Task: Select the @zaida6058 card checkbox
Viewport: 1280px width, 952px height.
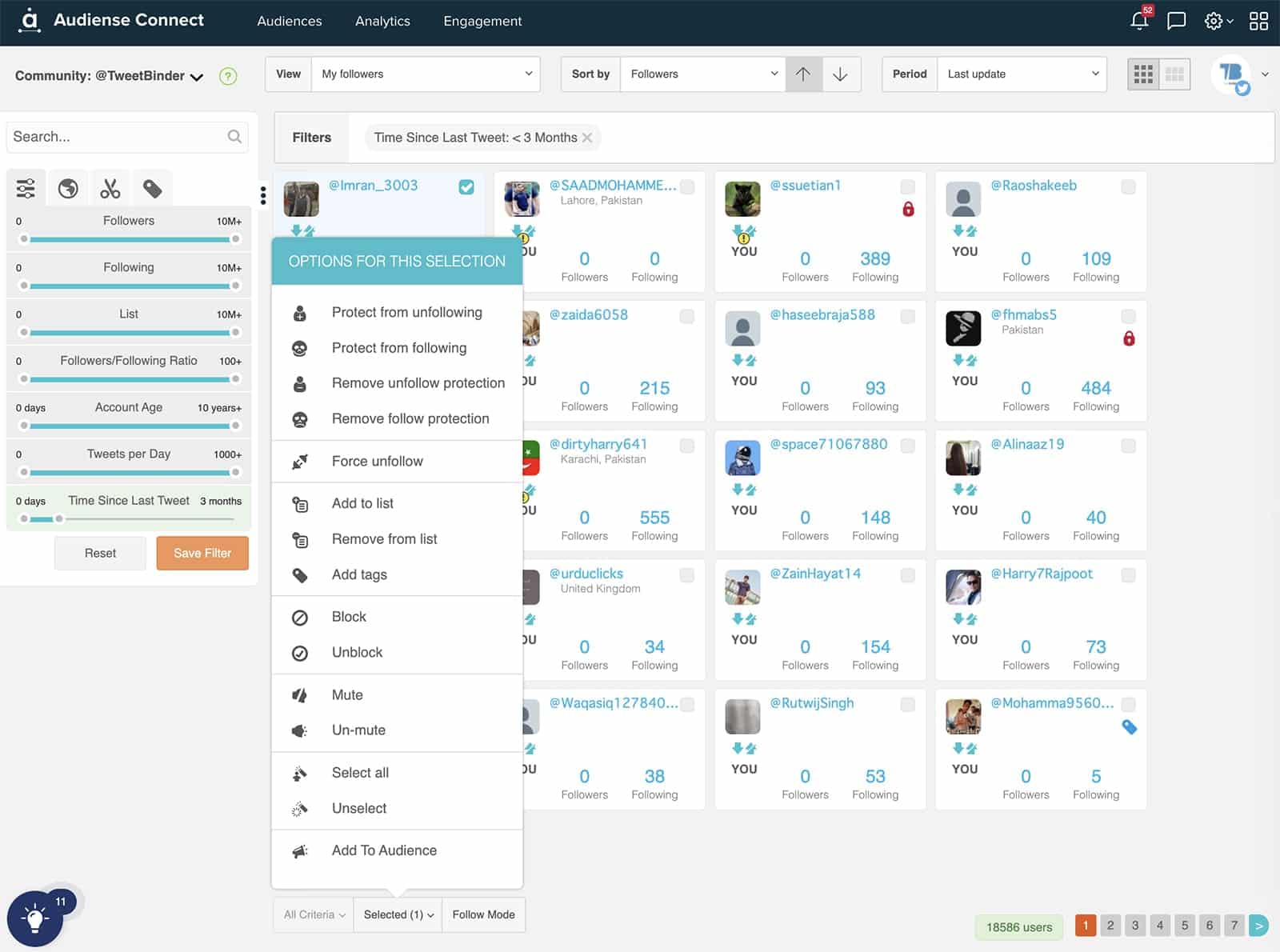Action: pos(687,317)
